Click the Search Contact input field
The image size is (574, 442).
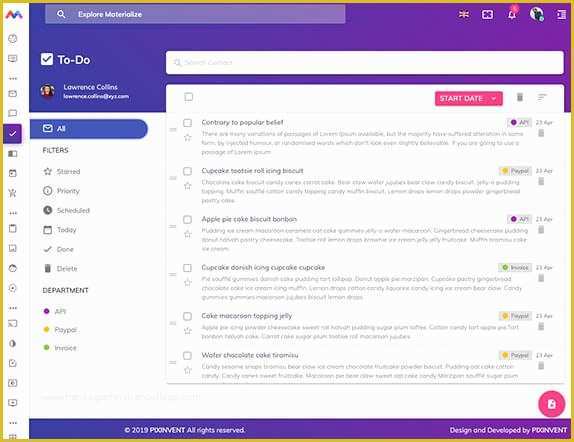click(x=365, y=63)
